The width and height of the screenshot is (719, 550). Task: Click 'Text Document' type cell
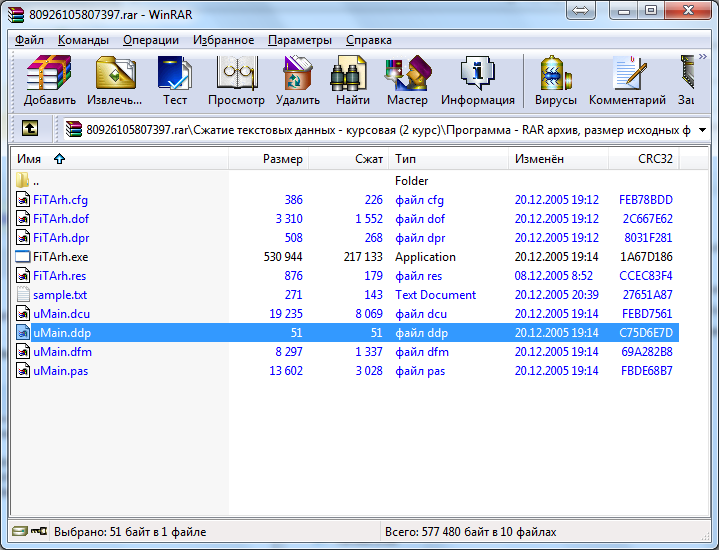pyautogui.click(x=436, y=295)
